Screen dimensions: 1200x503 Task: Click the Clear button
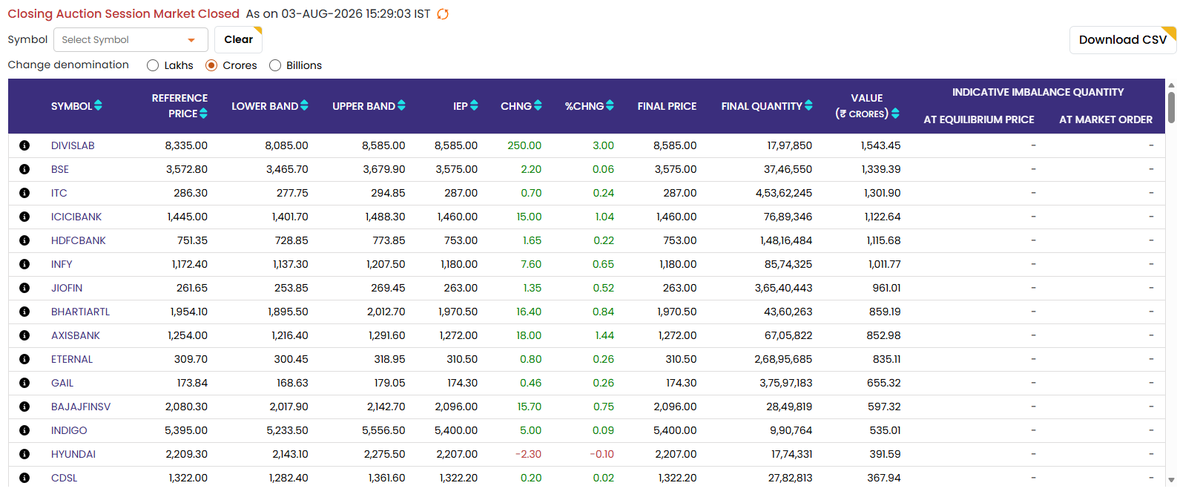(238, 40)
